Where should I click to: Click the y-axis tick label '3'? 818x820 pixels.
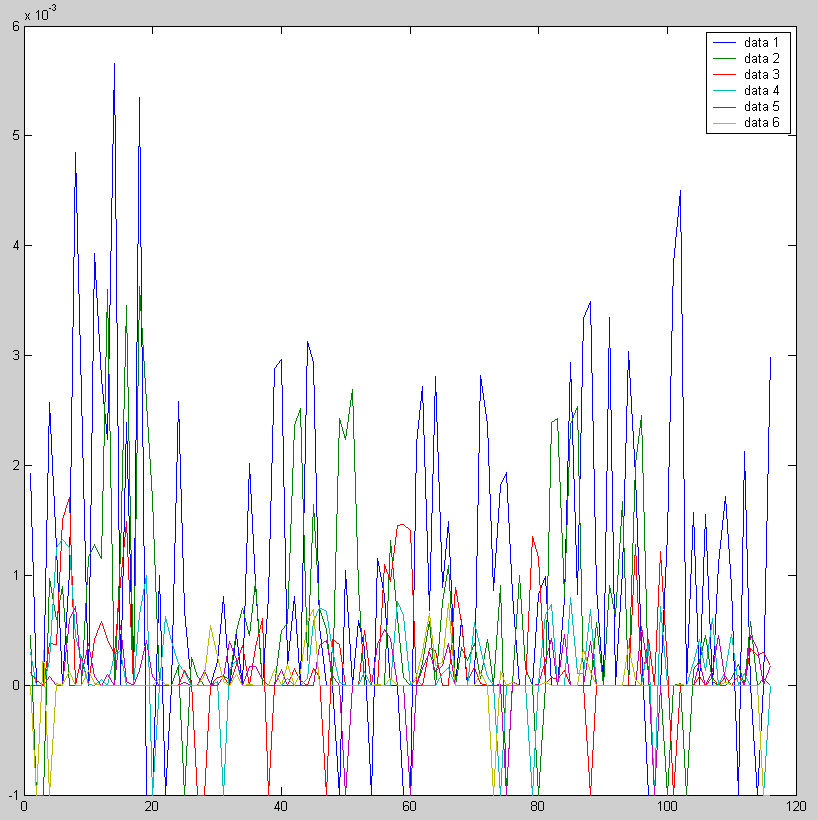click(15, 356)
